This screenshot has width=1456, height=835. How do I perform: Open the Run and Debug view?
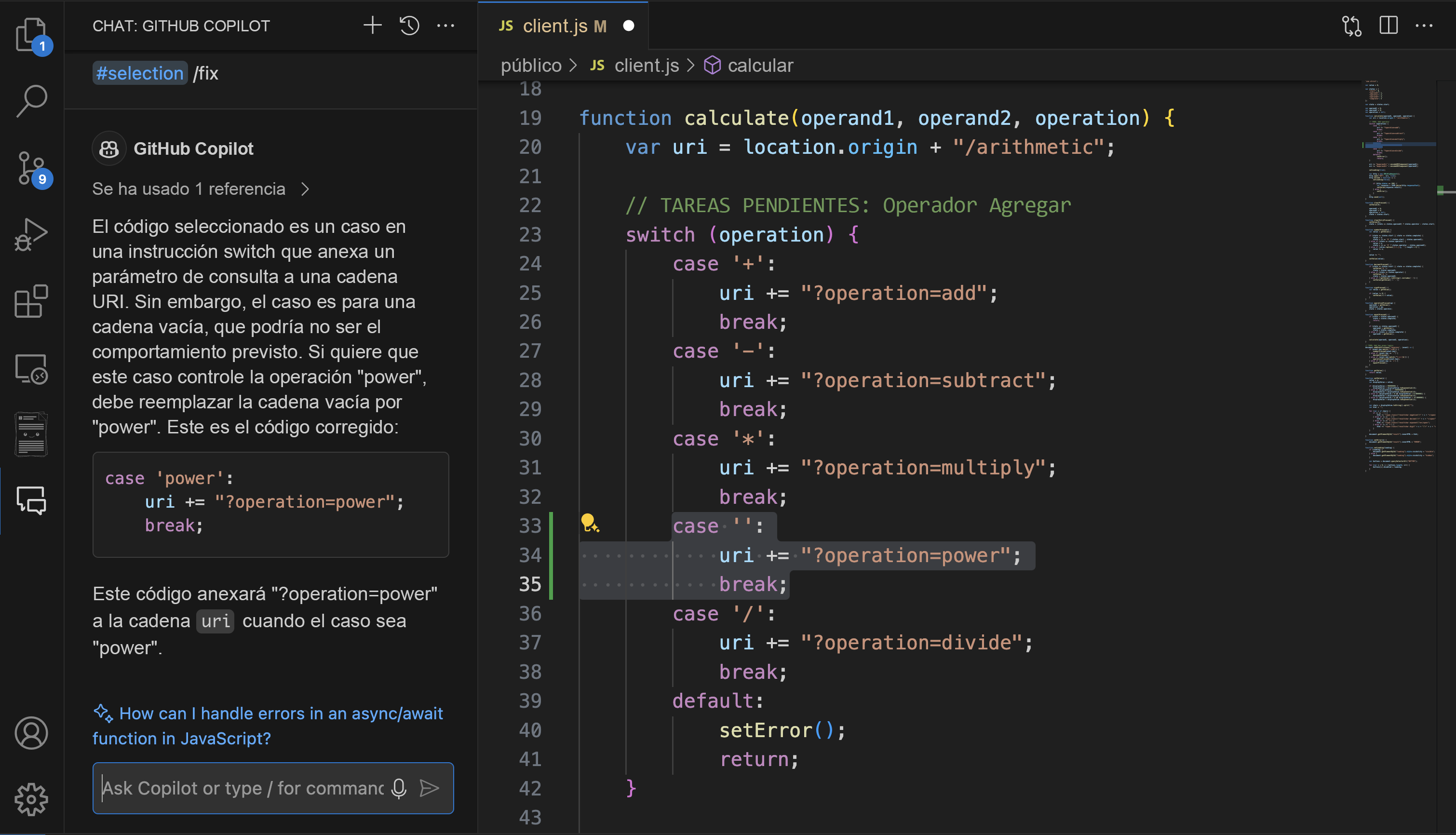click(x=31, y=235)
